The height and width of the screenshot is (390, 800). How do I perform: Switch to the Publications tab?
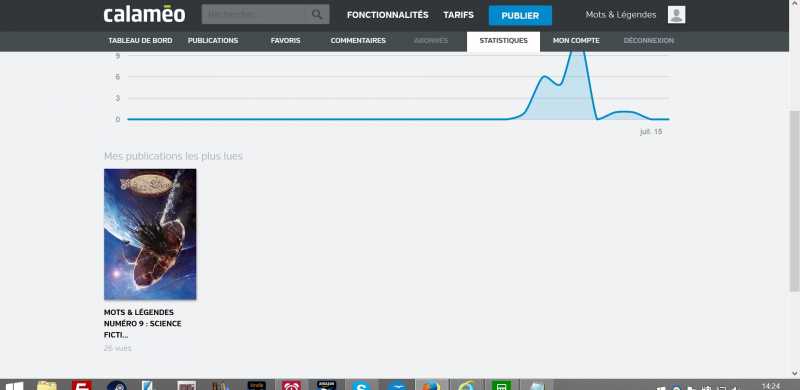tap(213, 41)
